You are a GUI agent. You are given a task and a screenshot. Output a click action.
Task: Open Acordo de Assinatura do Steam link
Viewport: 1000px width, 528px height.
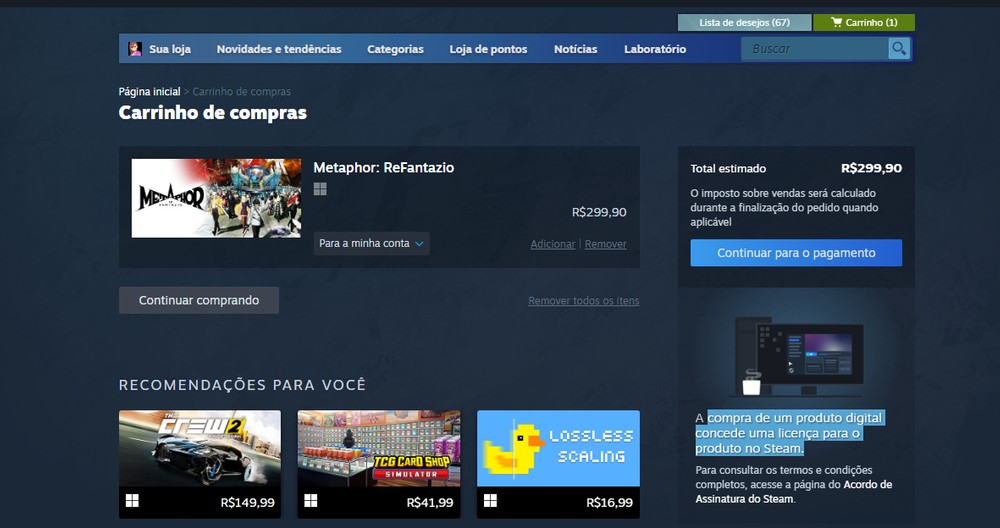pyautogui.click(x=793, y=492)
